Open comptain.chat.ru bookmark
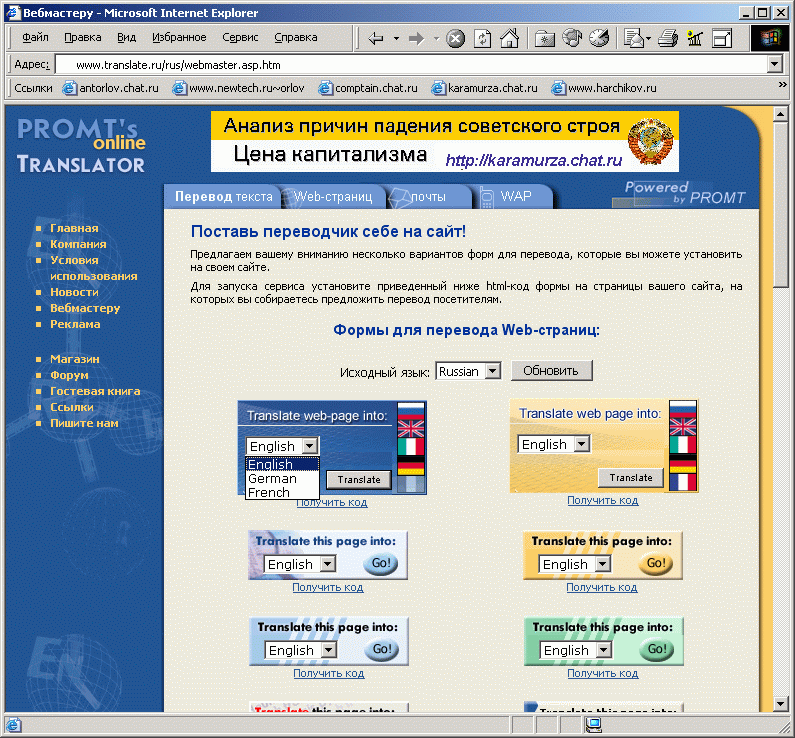Image resolution: width=795 pixels, height=738 pixels. [x=368, y=88]
